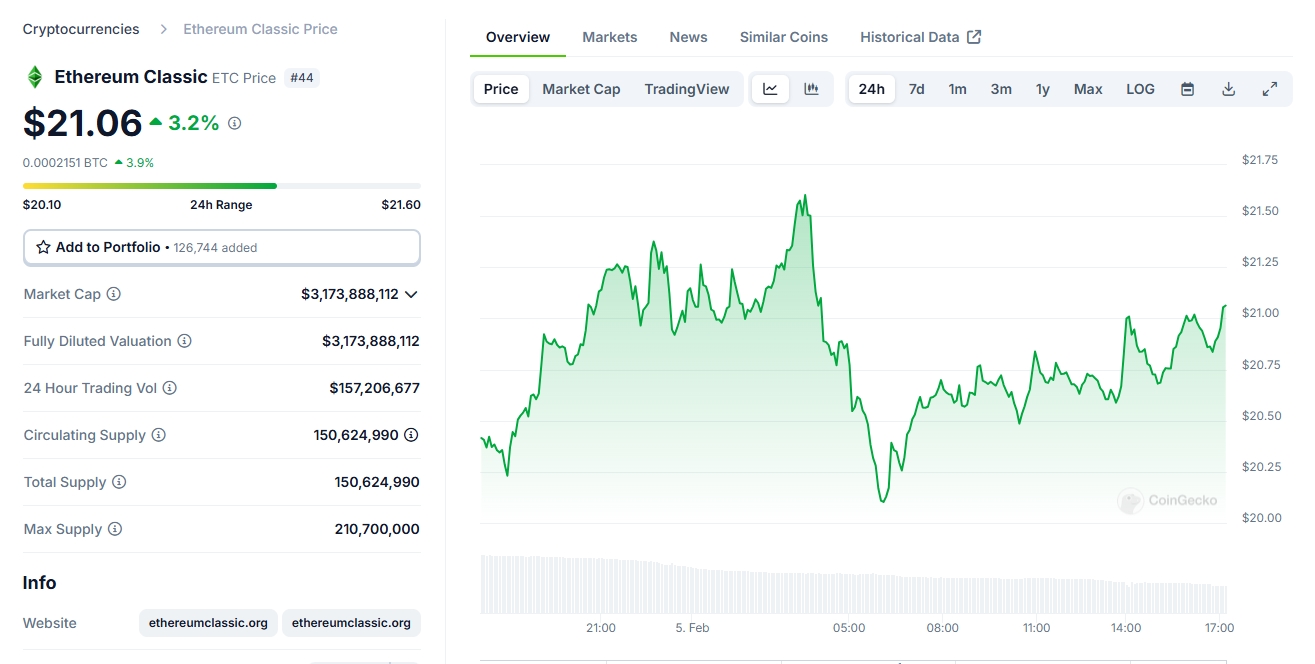The width and height of the screenshot is (1315, 664).
Task: Click the volume bars below the chart
Action: coord(853,585)
